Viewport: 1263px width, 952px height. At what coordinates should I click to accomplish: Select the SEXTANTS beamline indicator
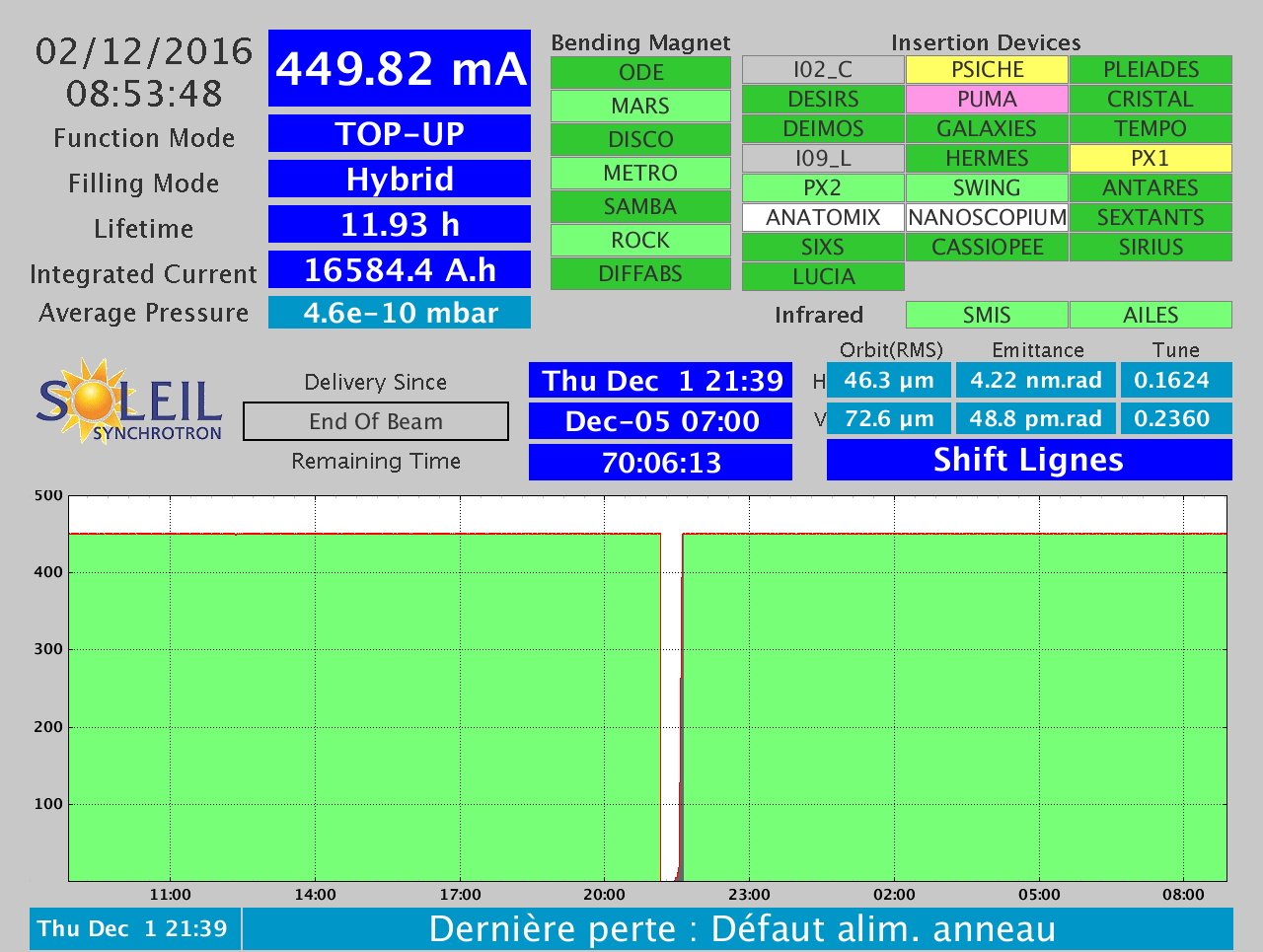coord(1151,217)
